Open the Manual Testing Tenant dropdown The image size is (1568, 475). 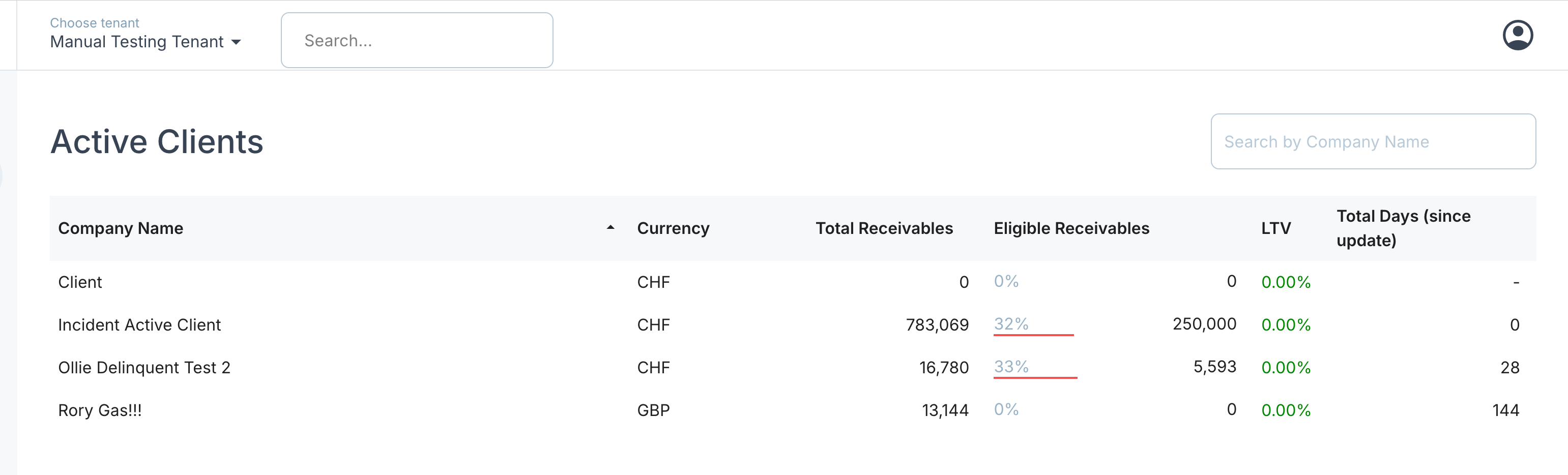coord(146,41)
